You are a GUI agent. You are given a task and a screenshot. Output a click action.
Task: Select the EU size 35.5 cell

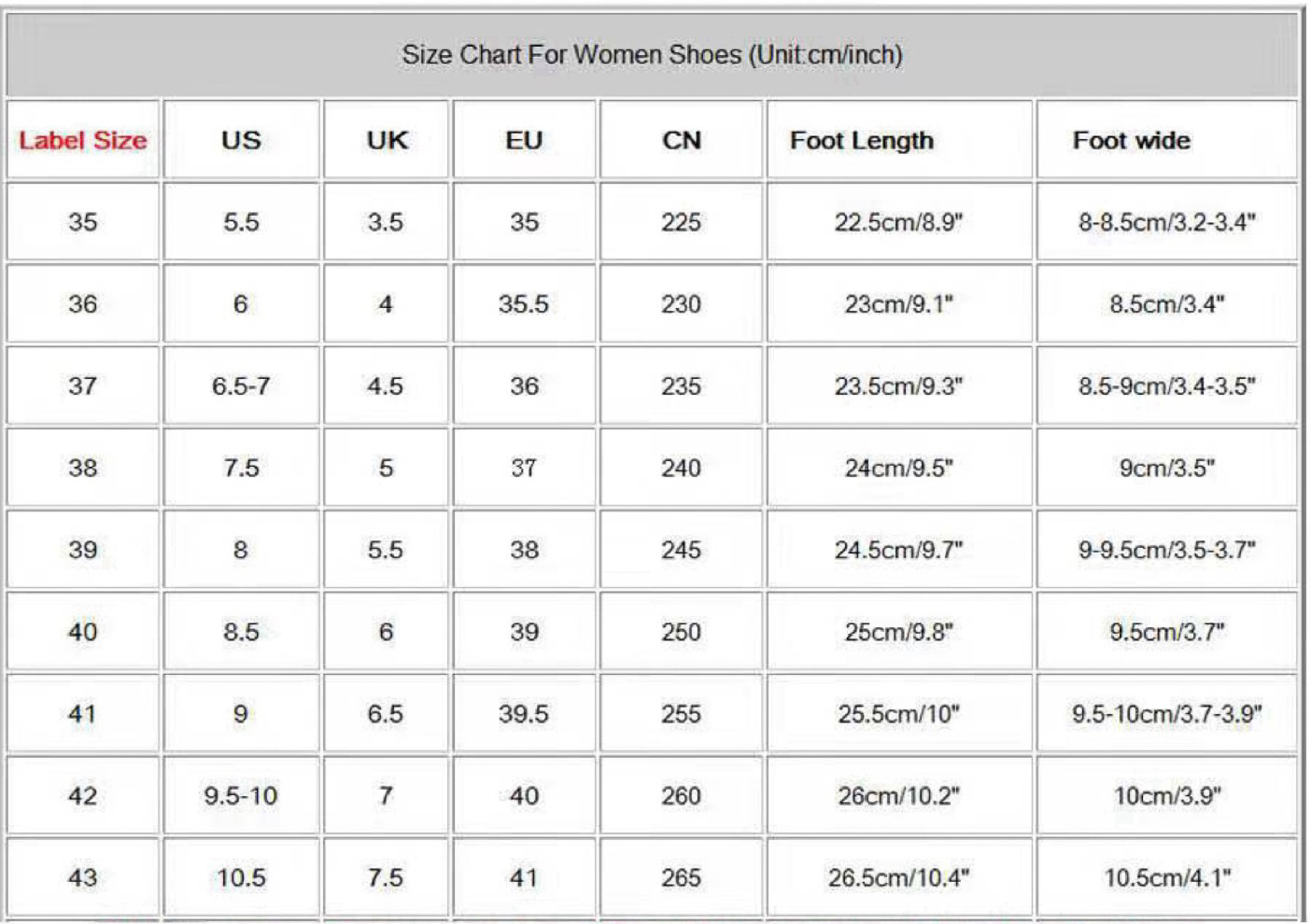tap(523, 304)
